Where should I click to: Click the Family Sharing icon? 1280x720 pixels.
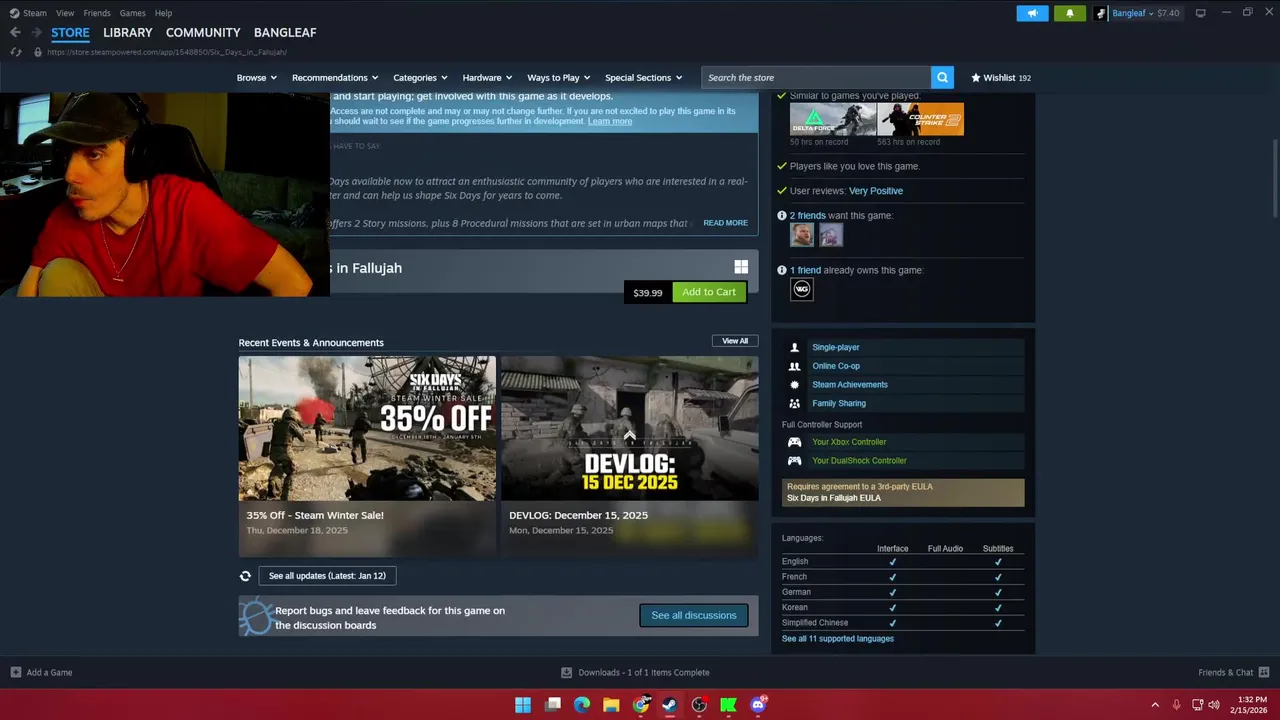795,404
